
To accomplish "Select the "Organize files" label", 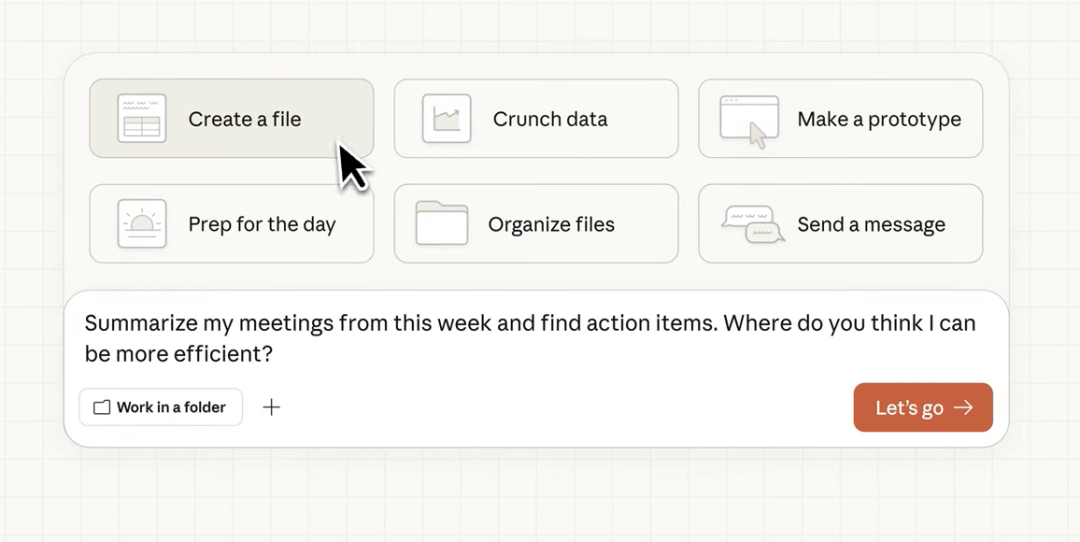I will [x=551, y=224].
